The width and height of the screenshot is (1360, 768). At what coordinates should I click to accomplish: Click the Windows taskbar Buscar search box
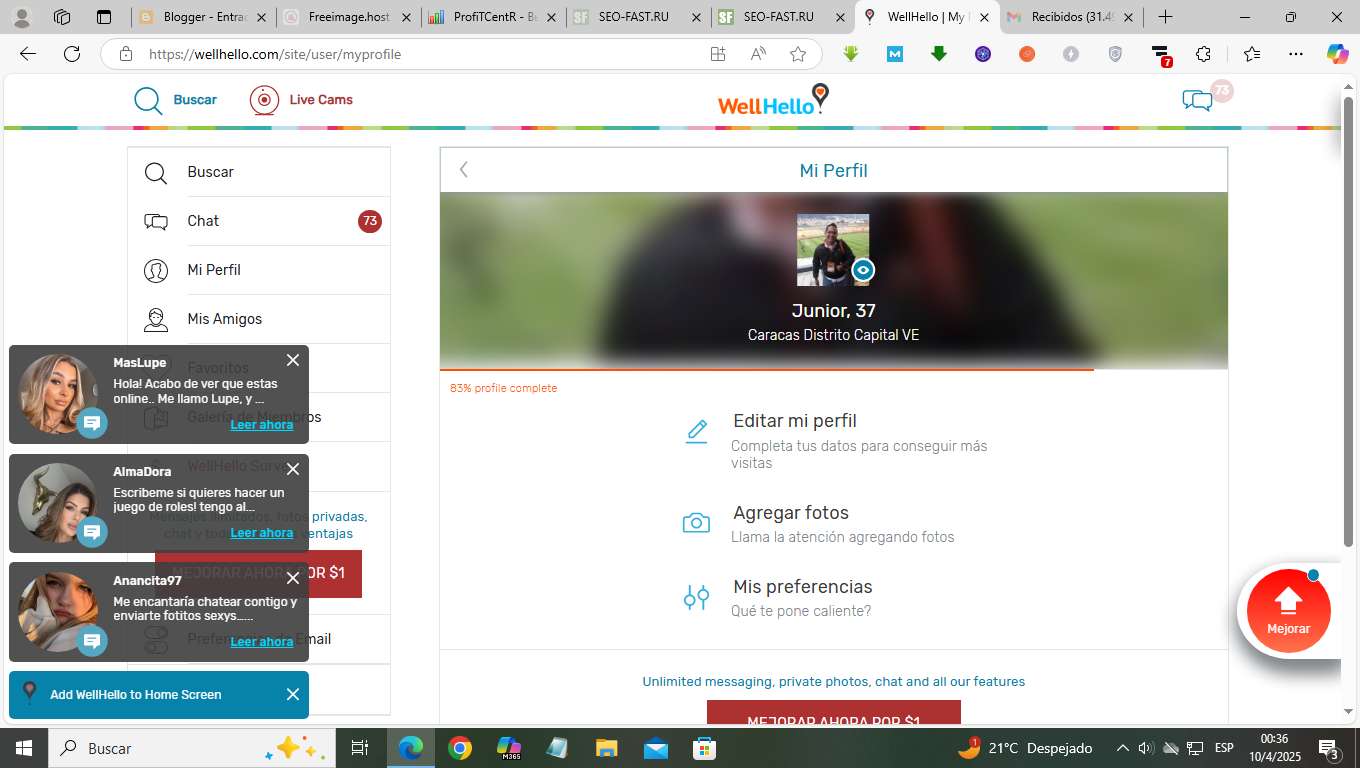190,748
